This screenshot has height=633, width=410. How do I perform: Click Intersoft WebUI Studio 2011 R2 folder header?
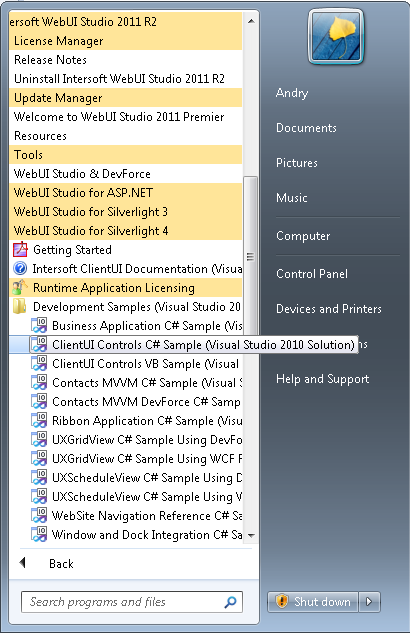[126, 22]
